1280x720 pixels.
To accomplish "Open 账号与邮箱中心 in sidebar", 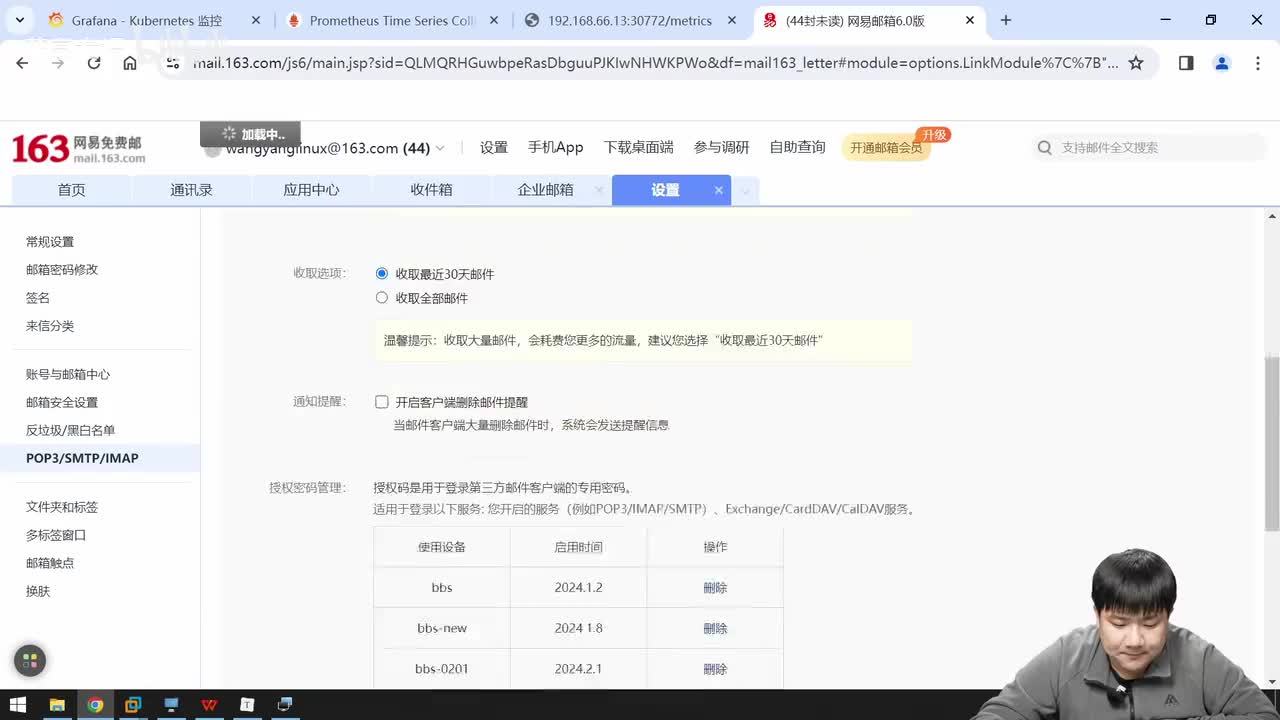I will (68, 374).
